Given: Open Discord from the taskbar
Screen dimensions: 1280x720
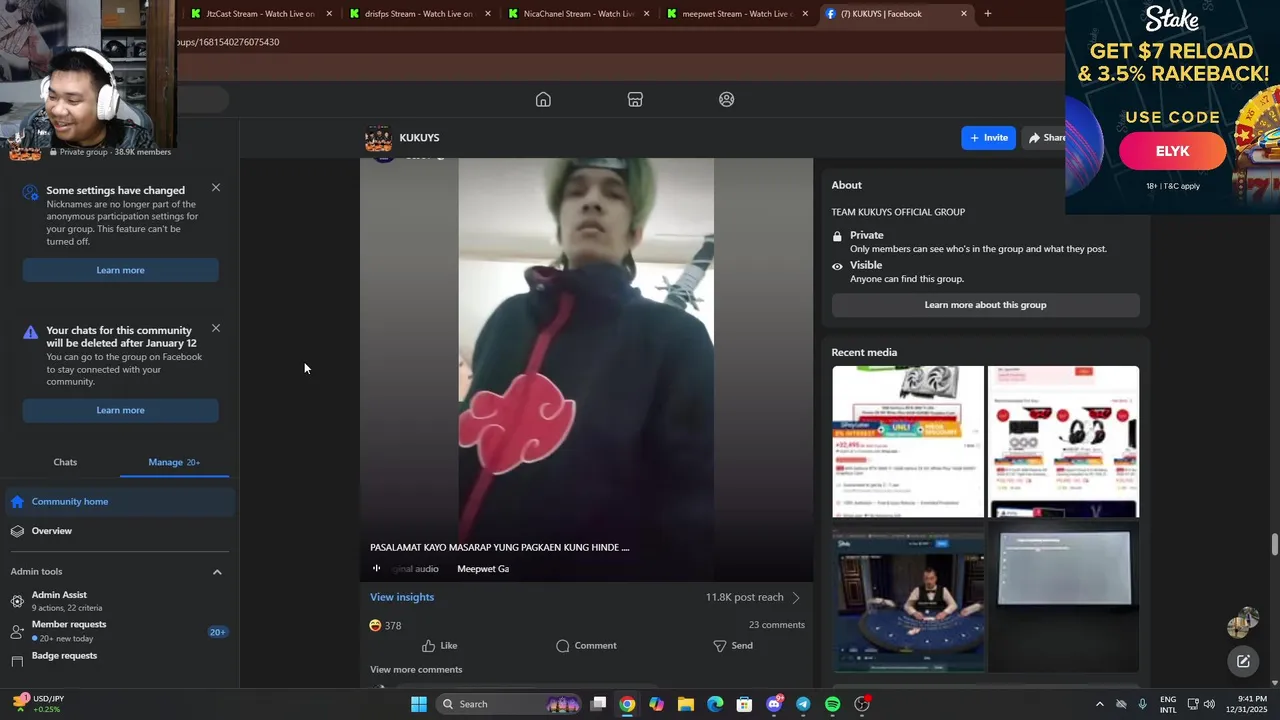Looking at the screenshot, I should click(x=774, y=704).
